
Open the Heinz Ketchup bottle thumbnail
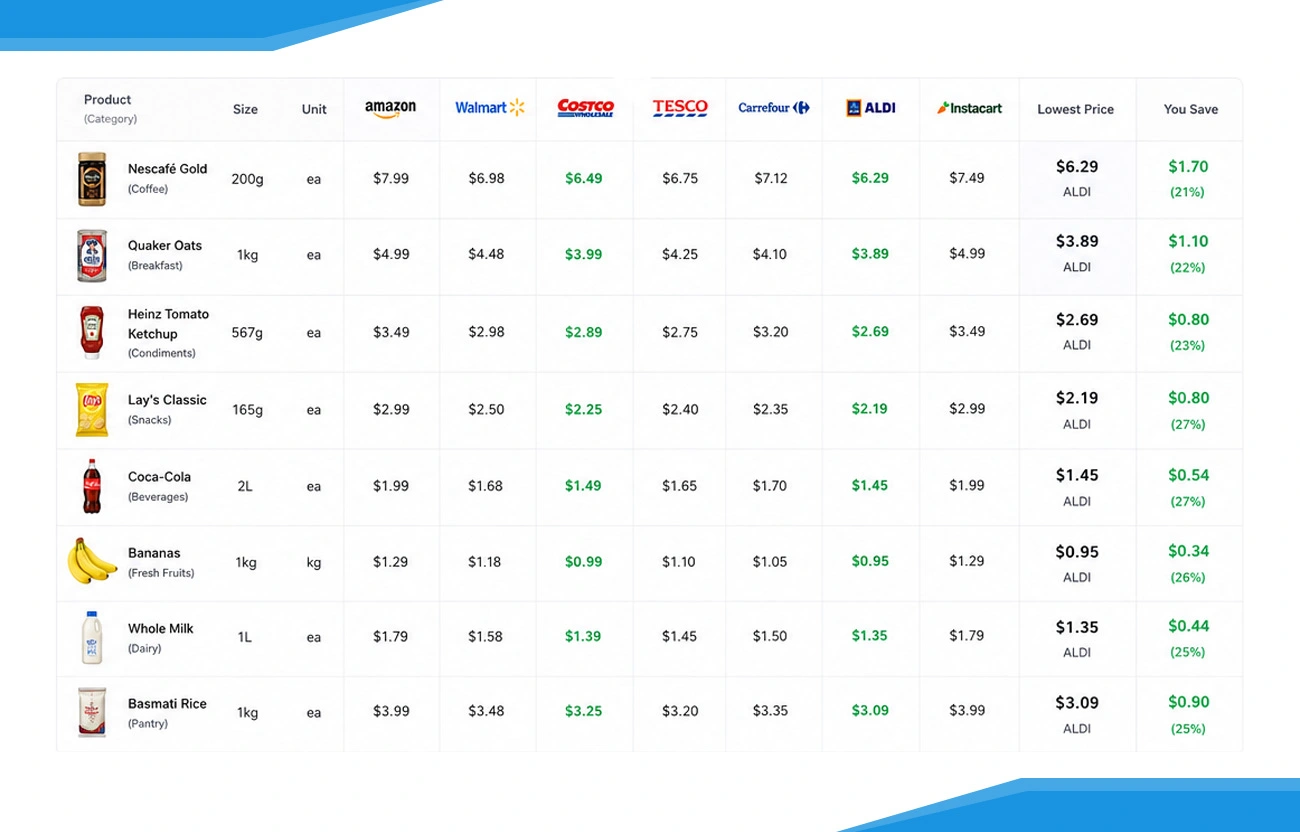pos(92,332)
